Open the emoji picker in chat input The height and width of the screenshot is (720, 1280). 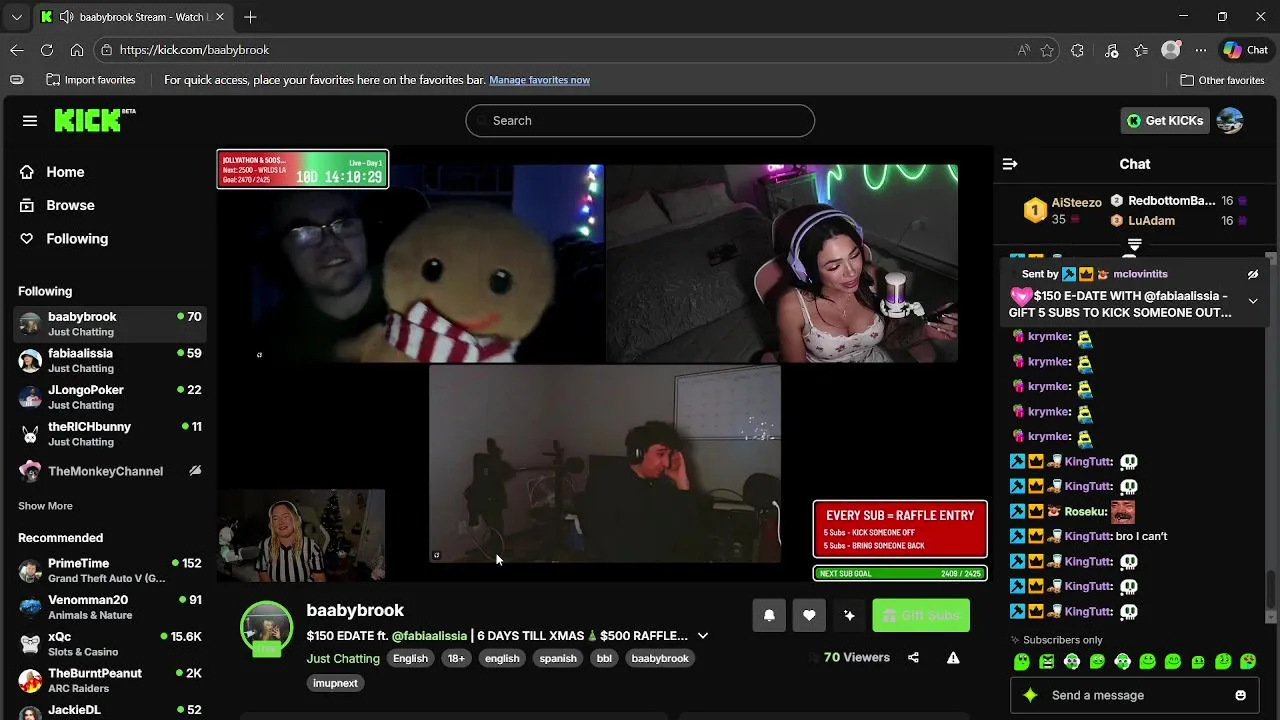point(1241,696)
